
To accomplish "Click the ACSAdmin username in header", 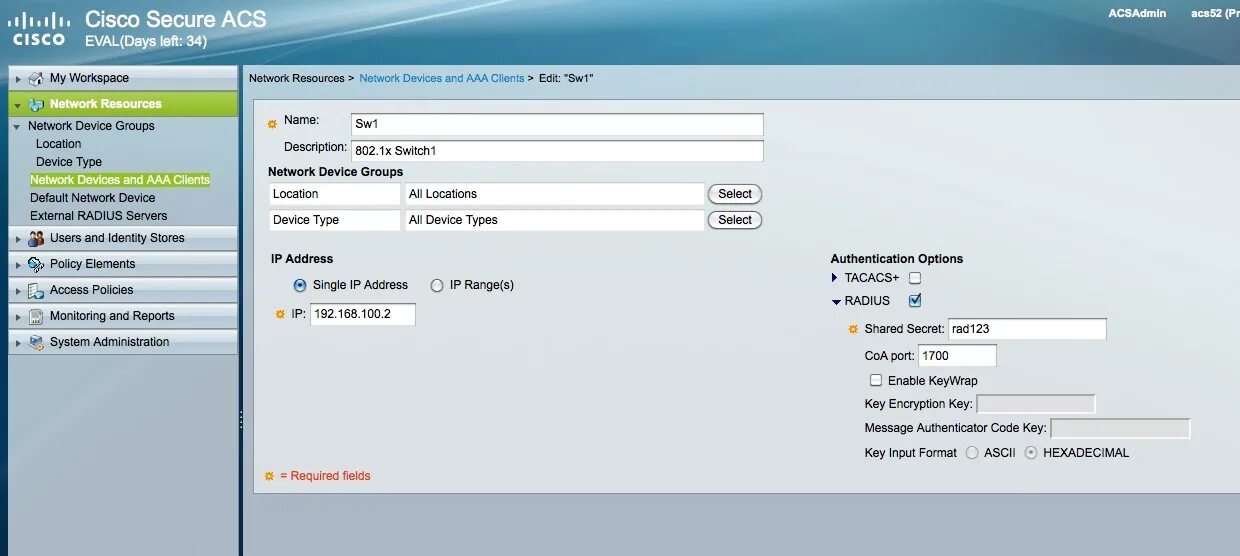I will coord(1137,14).
